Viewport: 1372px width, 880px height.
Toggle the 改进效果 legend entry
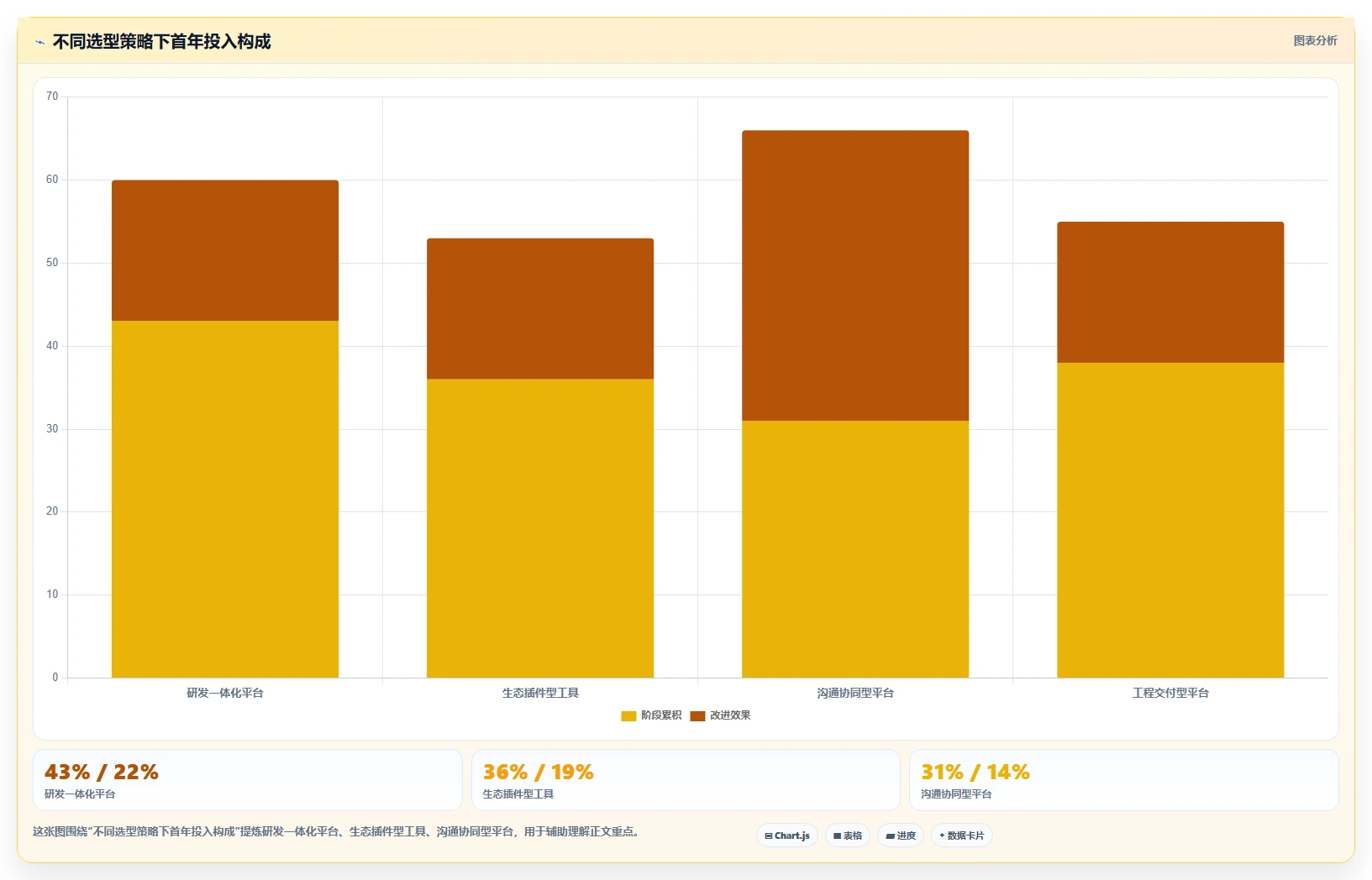tap(720, 715)
